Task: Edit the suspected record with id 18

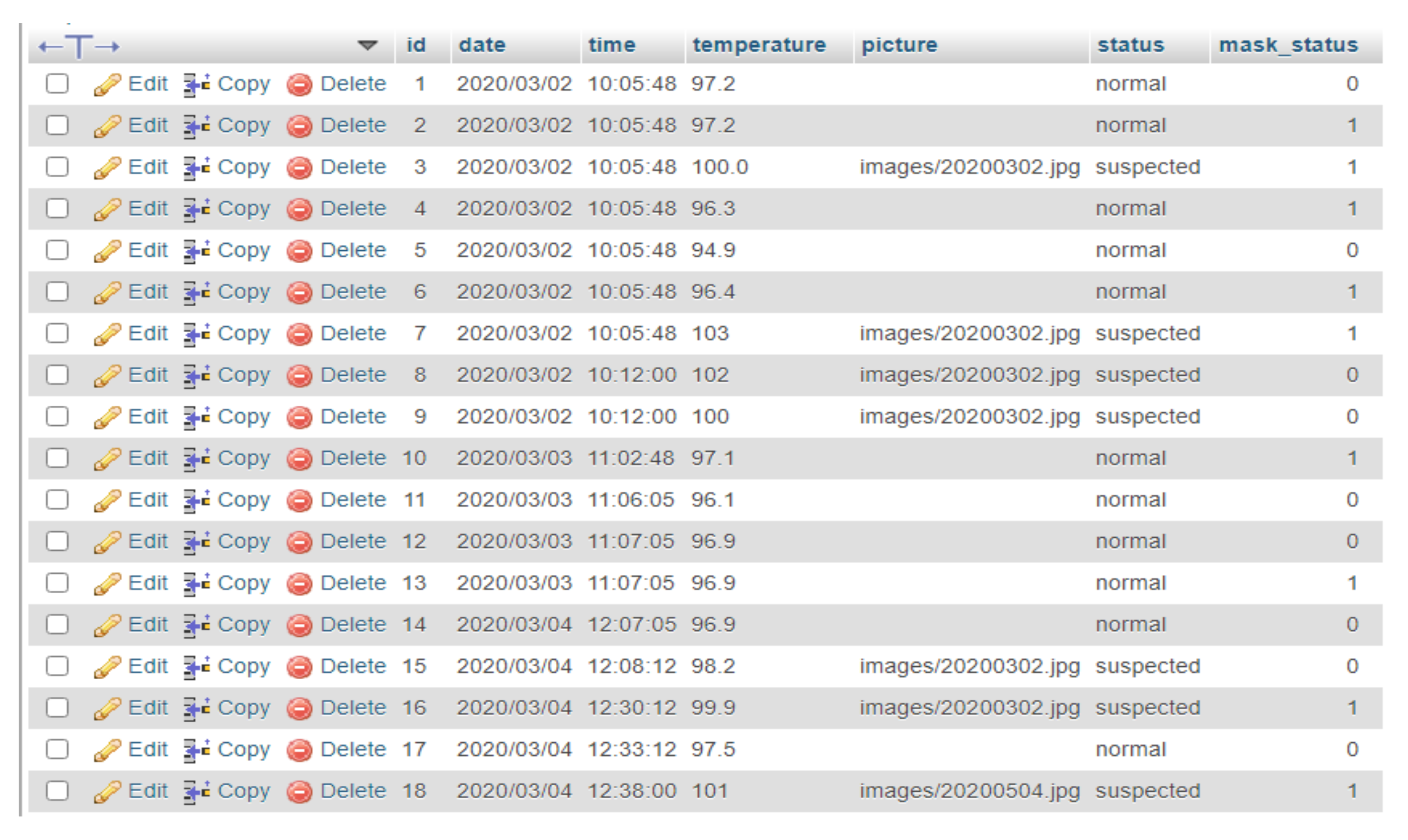Action: coord(148,790)
